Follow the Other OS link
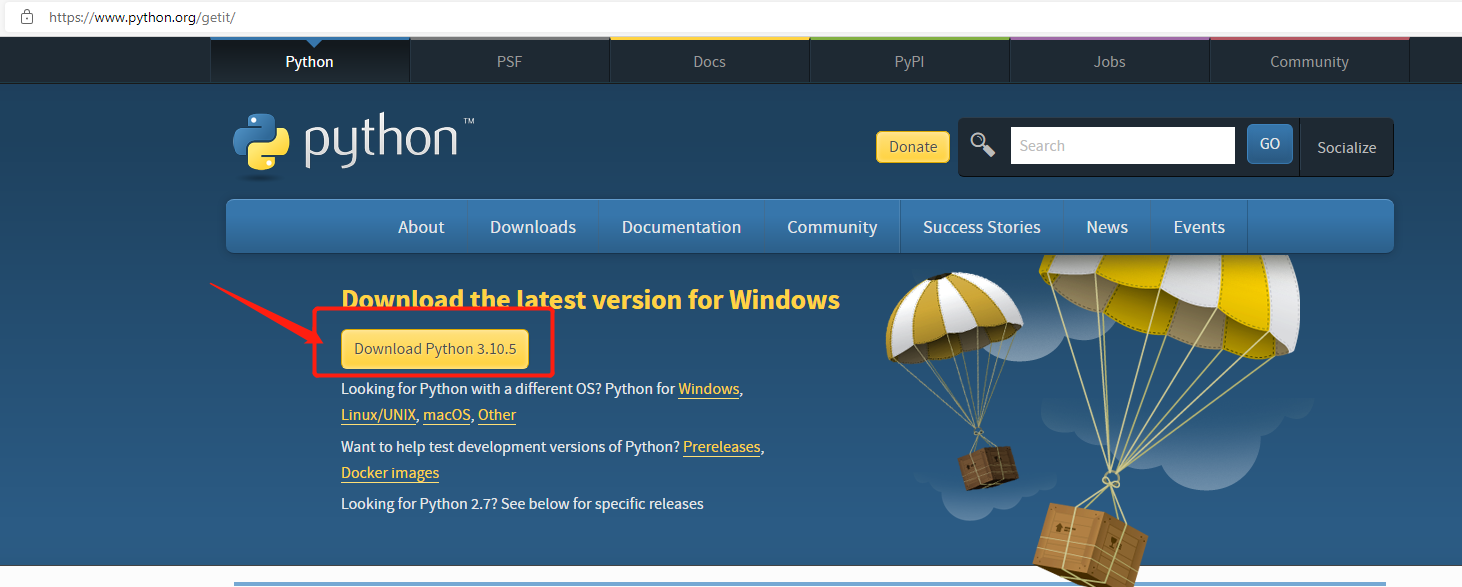 pyautogui.click(x=497, y=415)
